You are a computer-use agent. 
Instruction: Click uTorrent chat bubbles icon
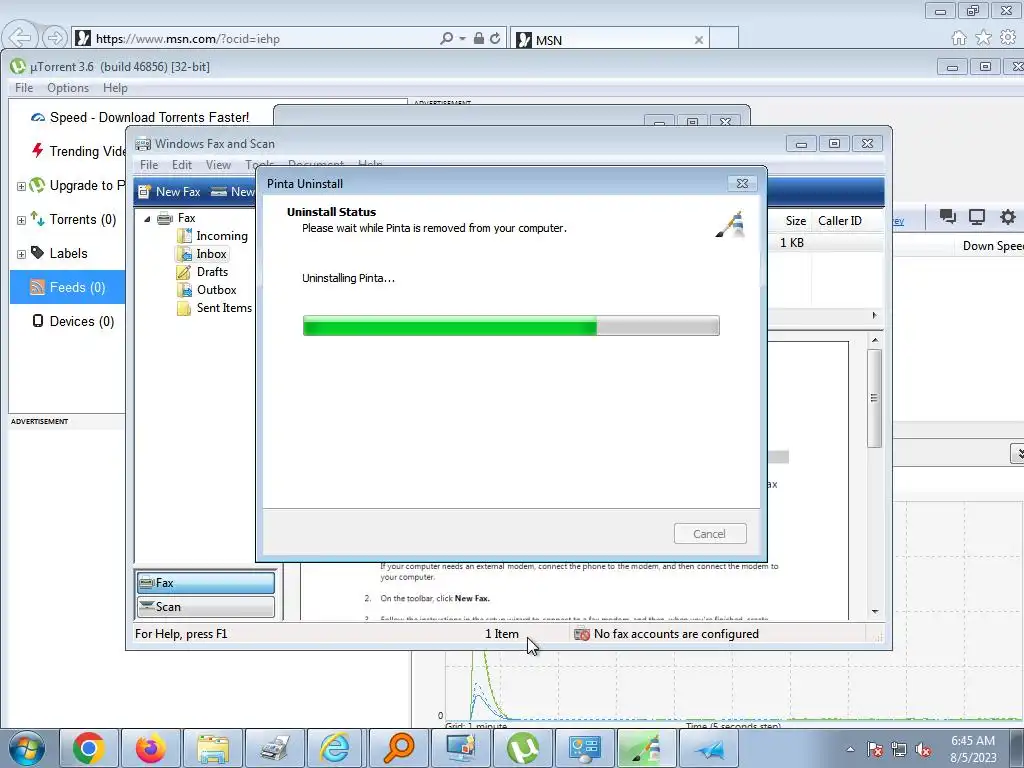(948, 217)
